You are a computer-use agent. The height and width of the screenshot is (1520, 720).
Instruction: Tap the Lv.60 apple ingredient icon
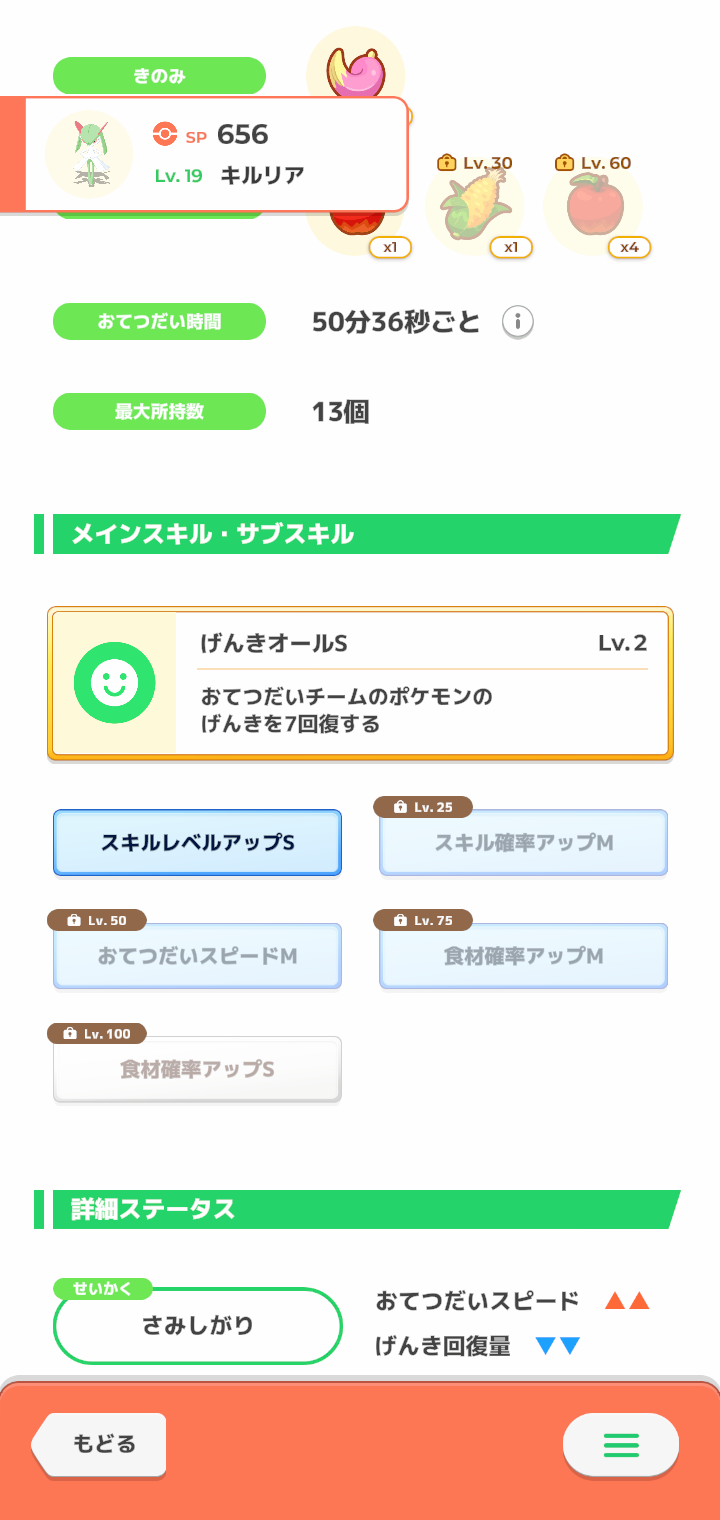coord(595,207)
